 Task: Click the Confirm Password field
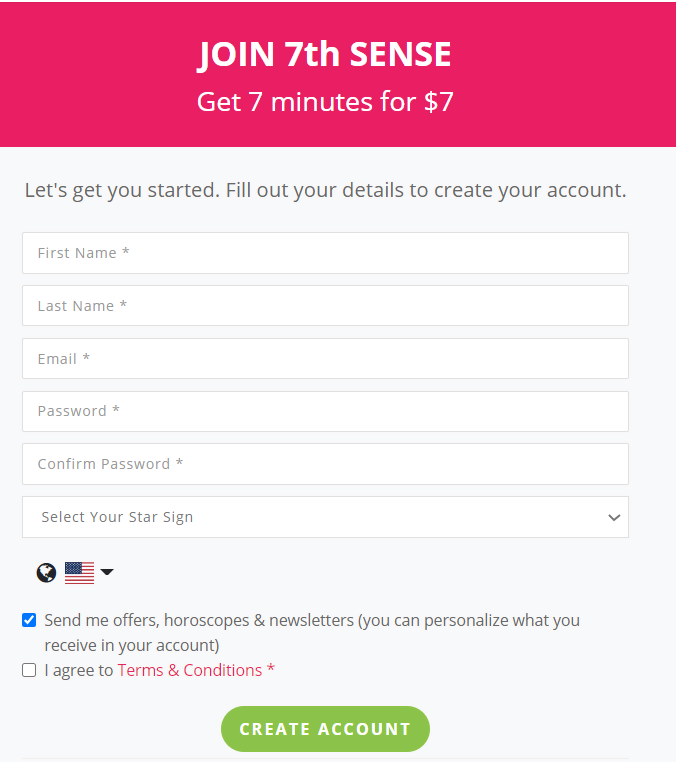[x=325, y=464]
